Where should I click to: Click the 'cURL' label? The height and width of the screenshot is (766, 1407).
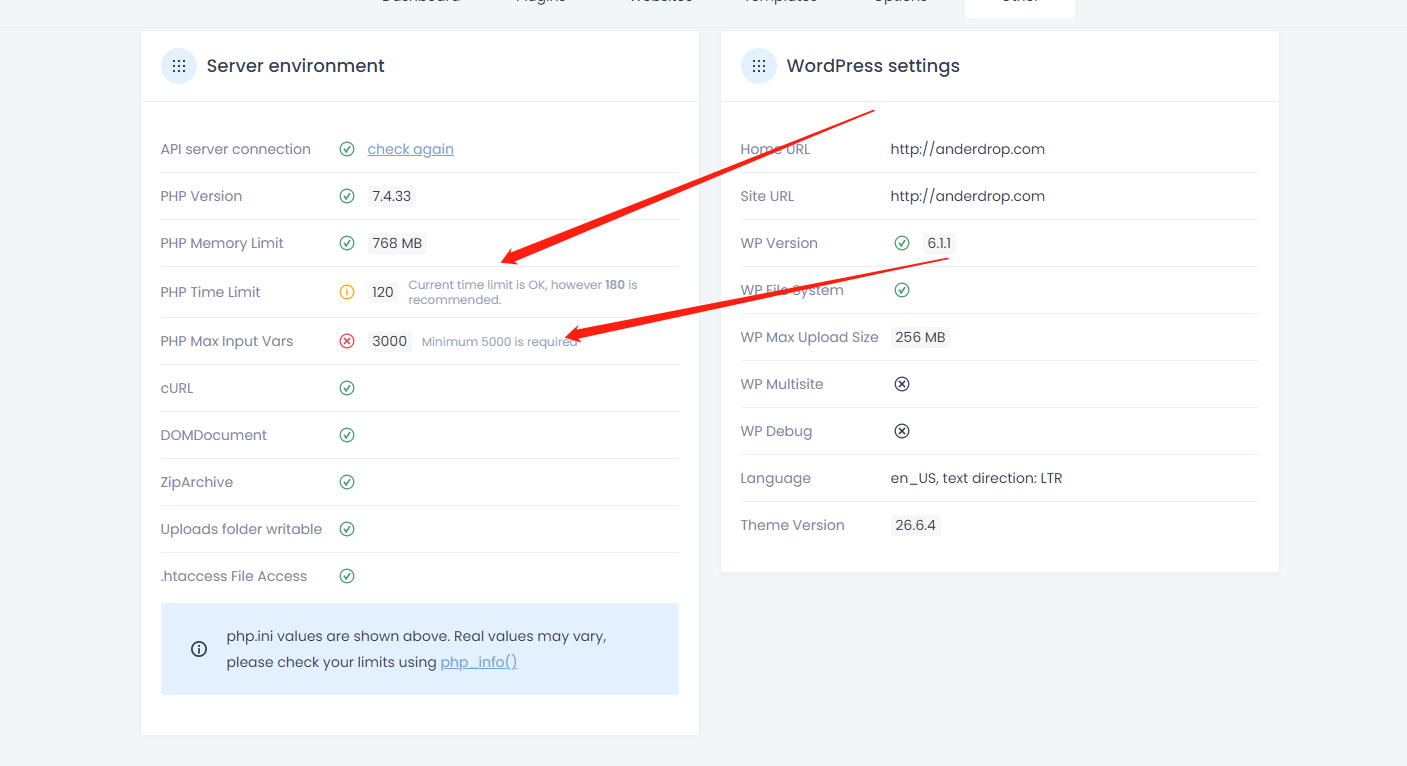coord(177,388)
